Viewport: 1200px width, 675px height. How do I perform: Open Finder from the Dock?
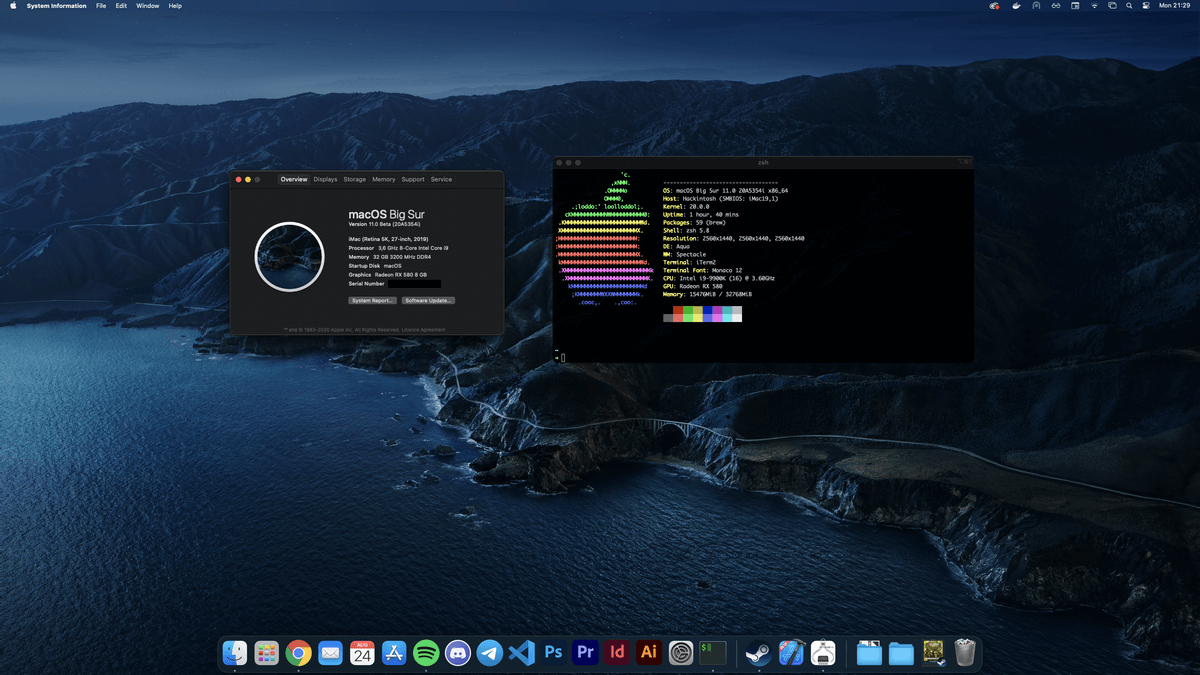tap(235, 654)
